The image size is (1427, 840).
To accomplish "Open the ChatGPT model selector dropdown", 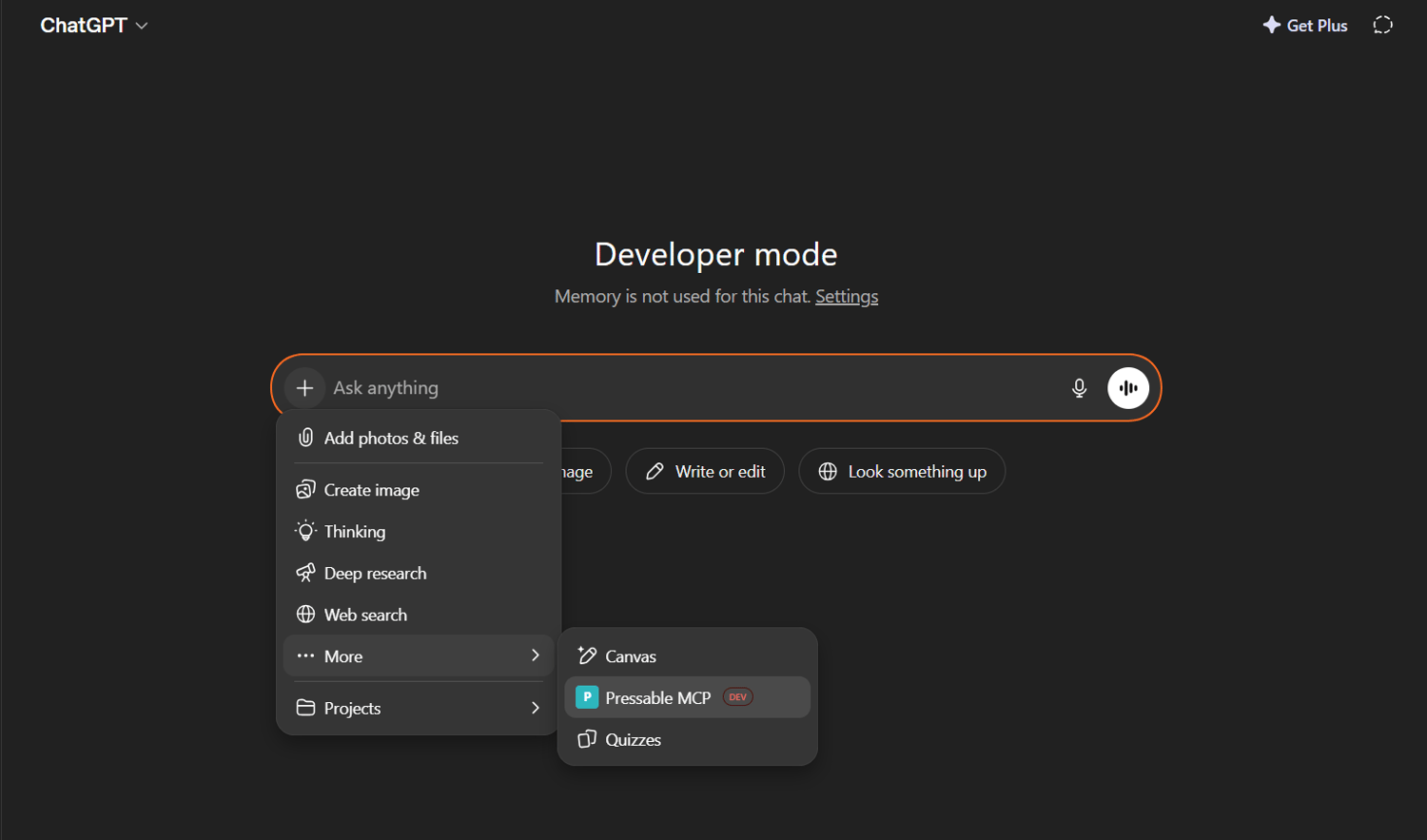I will coord(93,26).
